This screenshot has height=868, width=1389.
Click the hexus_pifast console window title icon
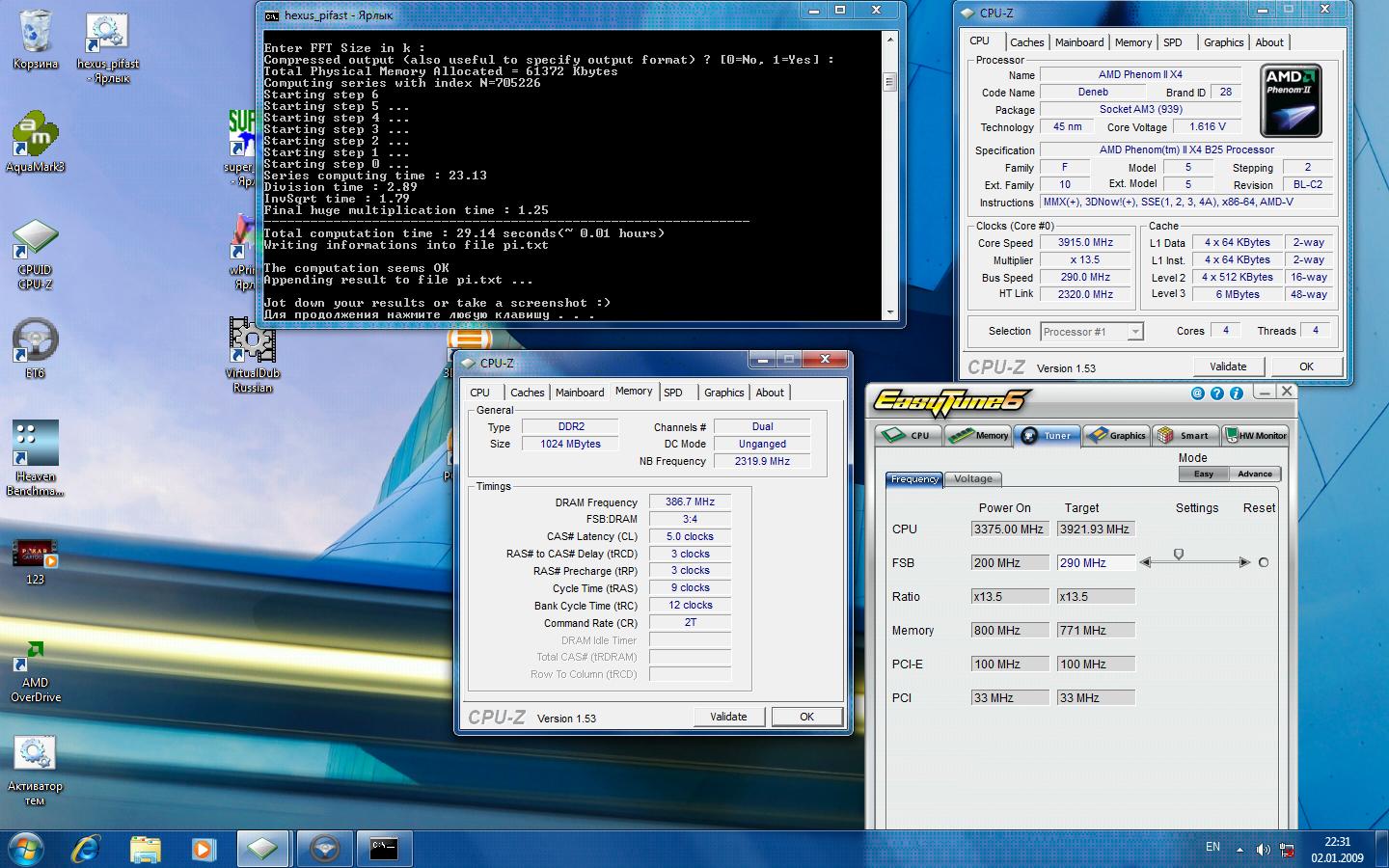(272, 15)
